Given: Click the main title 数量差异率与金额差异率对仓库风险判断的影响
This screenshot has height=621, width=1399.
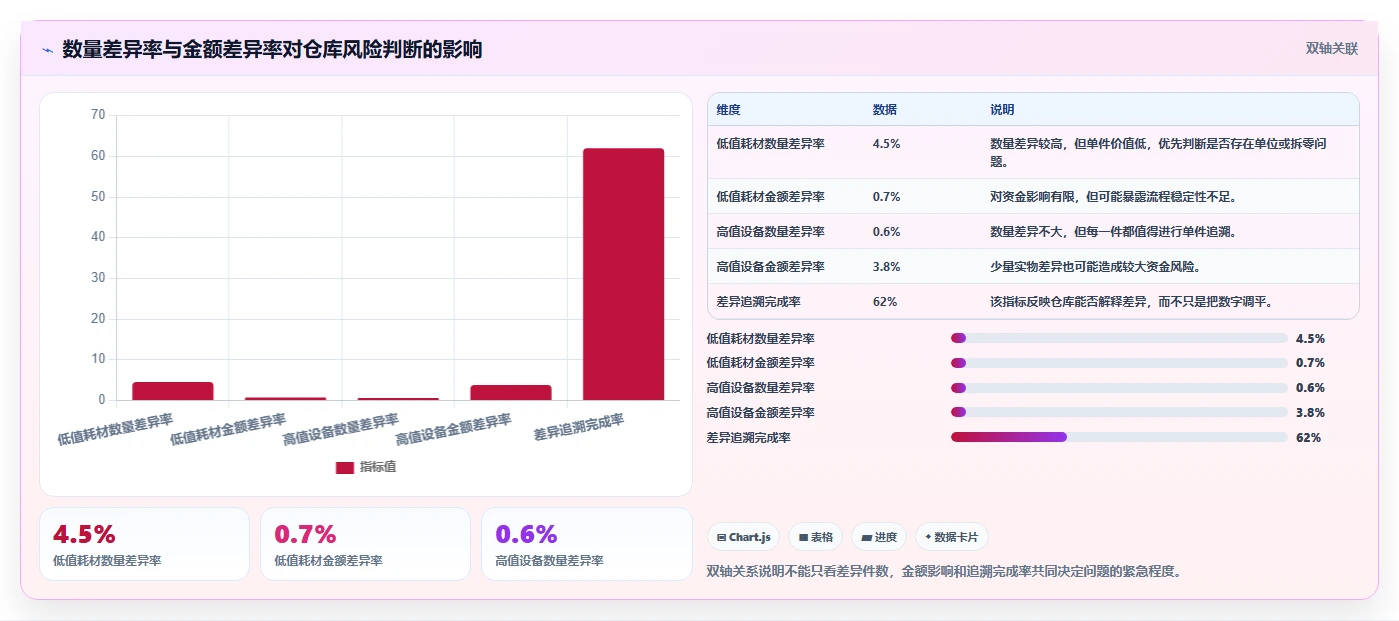Looking at the screenshot, I should click(x=272, y=49).
